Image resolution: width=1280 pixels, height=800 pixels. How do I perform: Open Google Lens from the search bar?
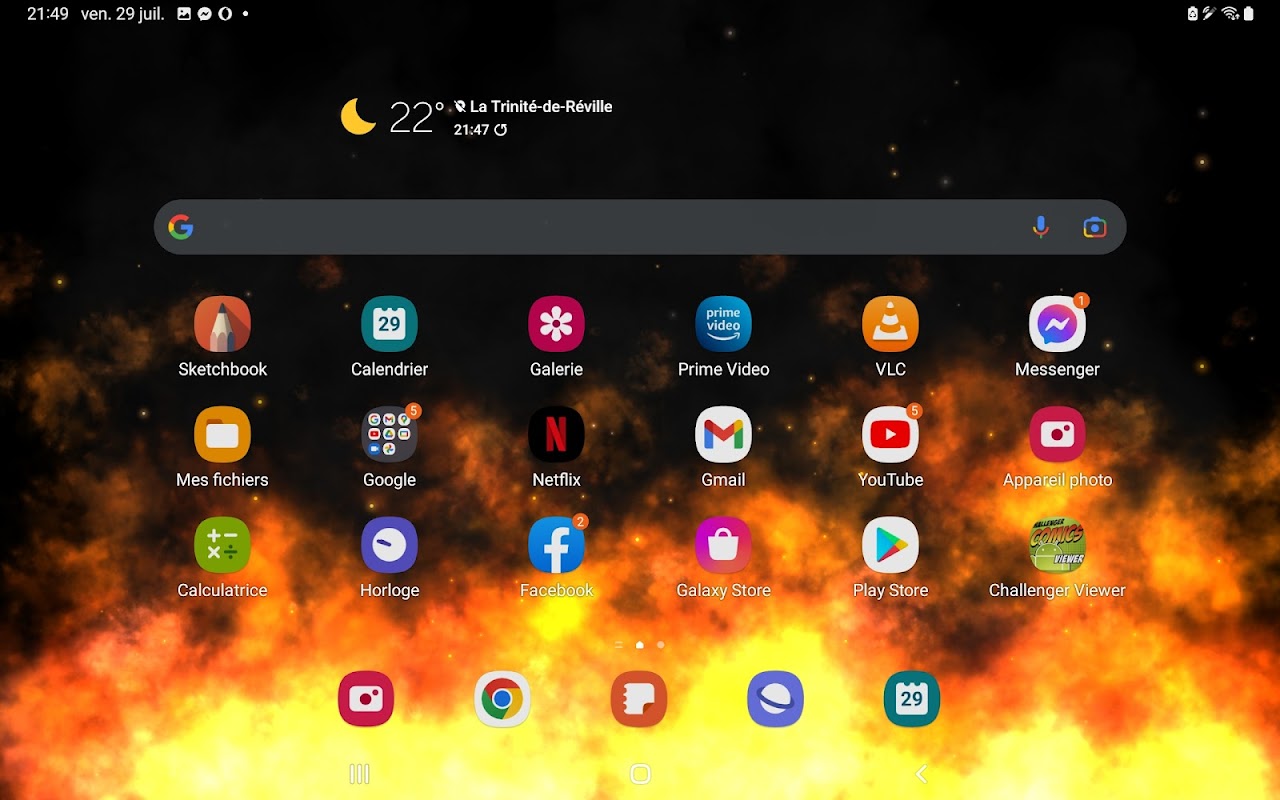1095,227
